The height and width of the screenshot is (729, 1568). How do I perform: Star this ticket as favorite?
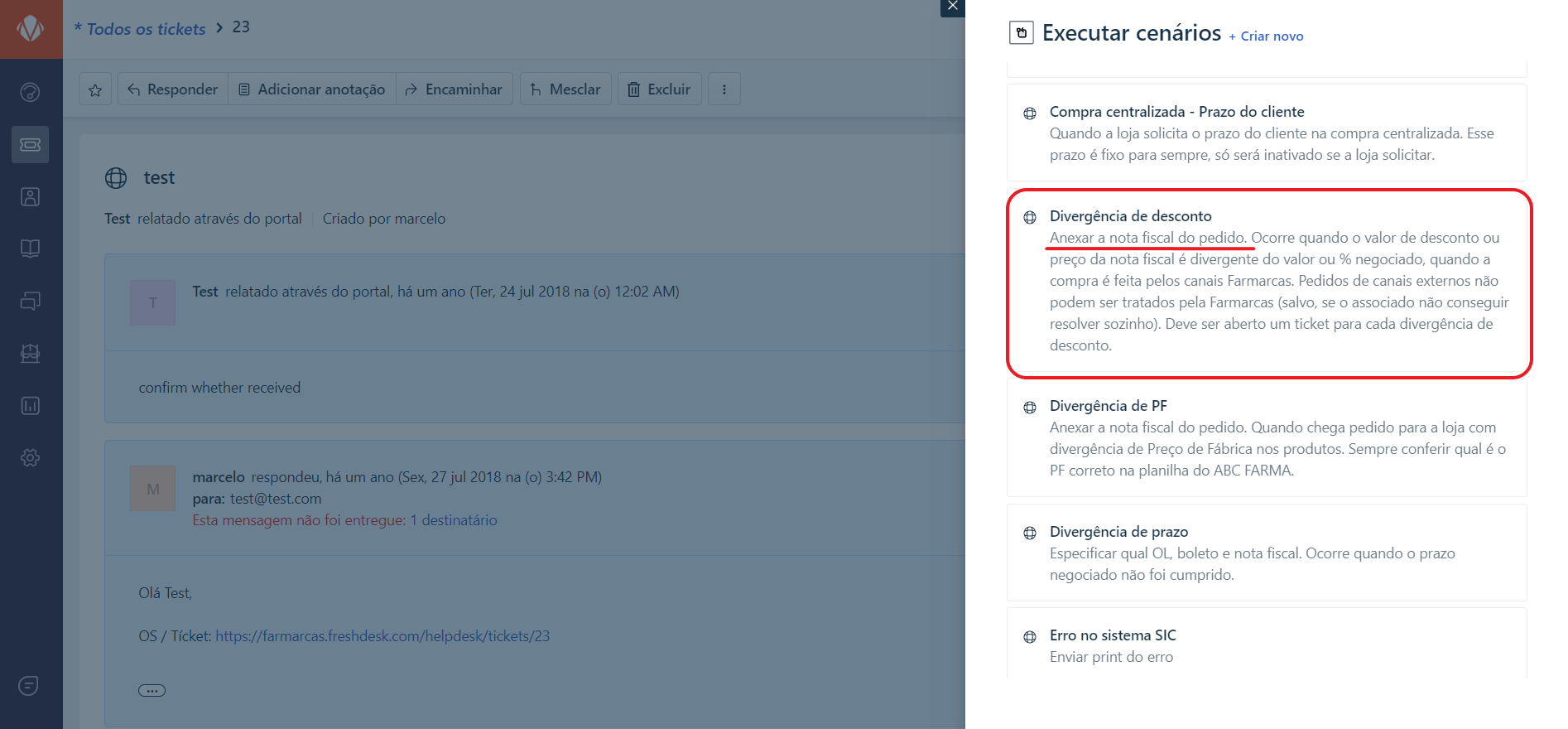click(95, 89)
